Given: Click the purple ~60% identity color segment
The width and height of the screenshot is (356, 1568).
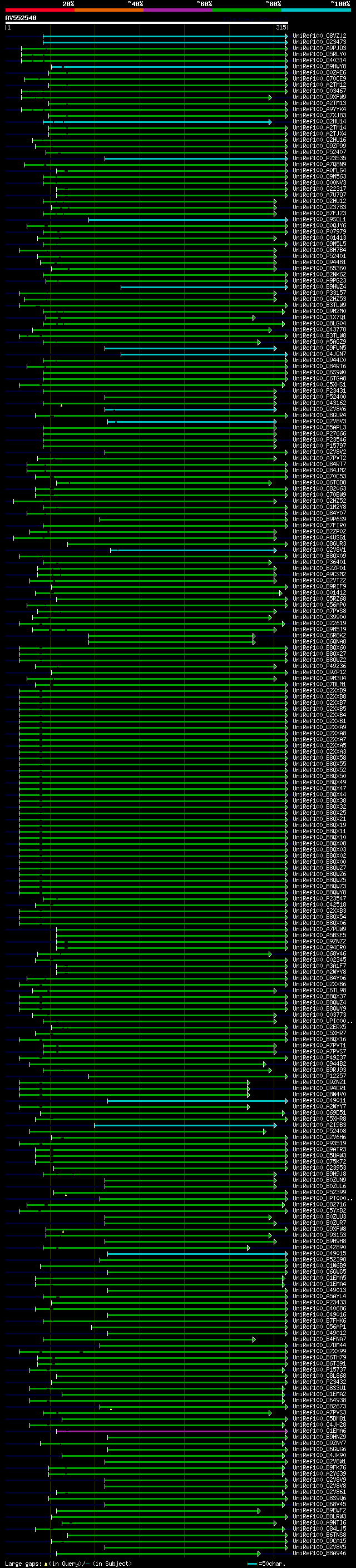Looking at the screenshot, I should pyautogui.click(x=179, y=10).
